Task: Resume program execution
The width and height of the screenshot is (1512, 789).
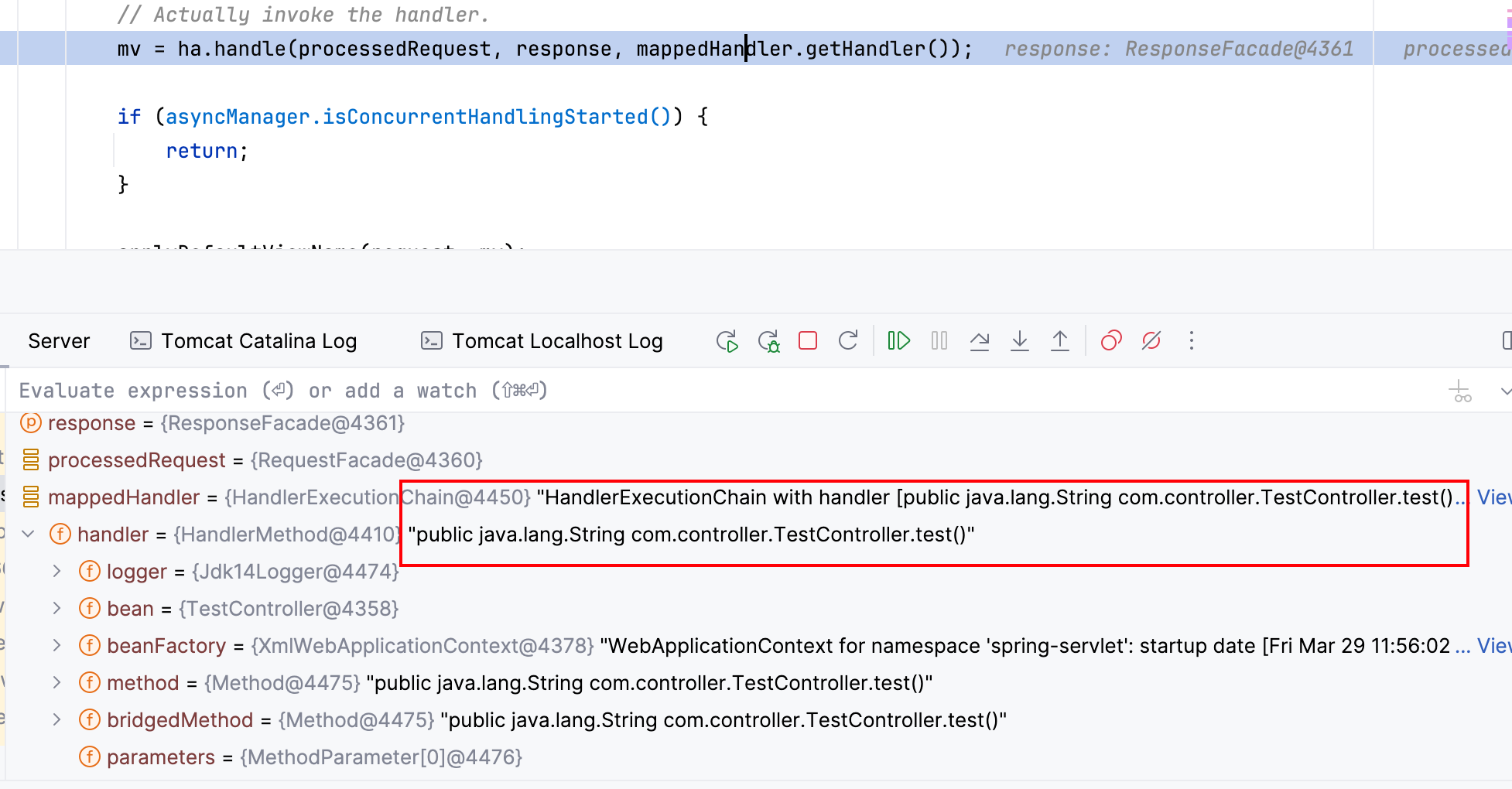Action: 898,340
